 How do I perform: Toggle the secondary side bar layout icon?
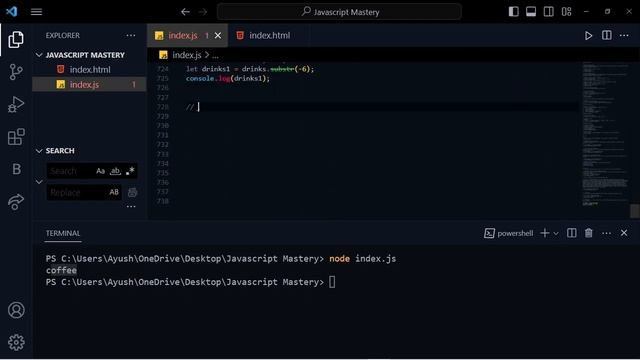coord(549,11)
